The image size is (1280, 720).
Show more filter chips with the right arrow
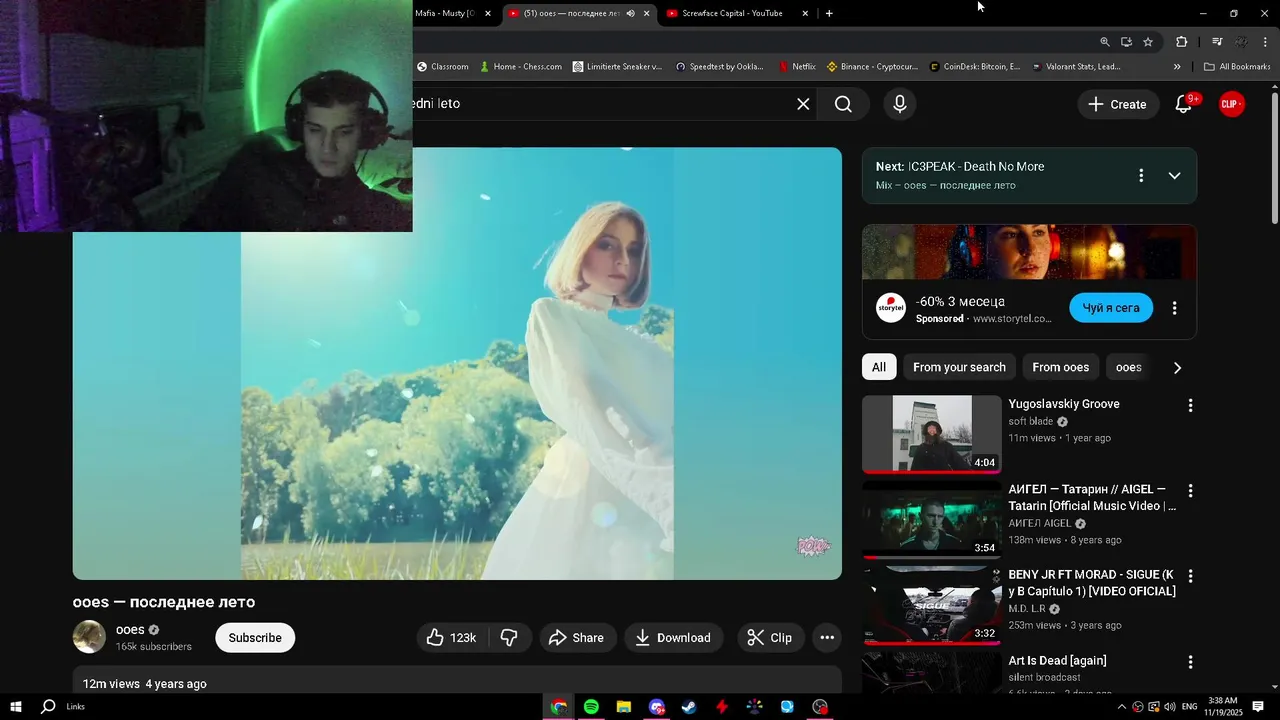pos(1177,368)
